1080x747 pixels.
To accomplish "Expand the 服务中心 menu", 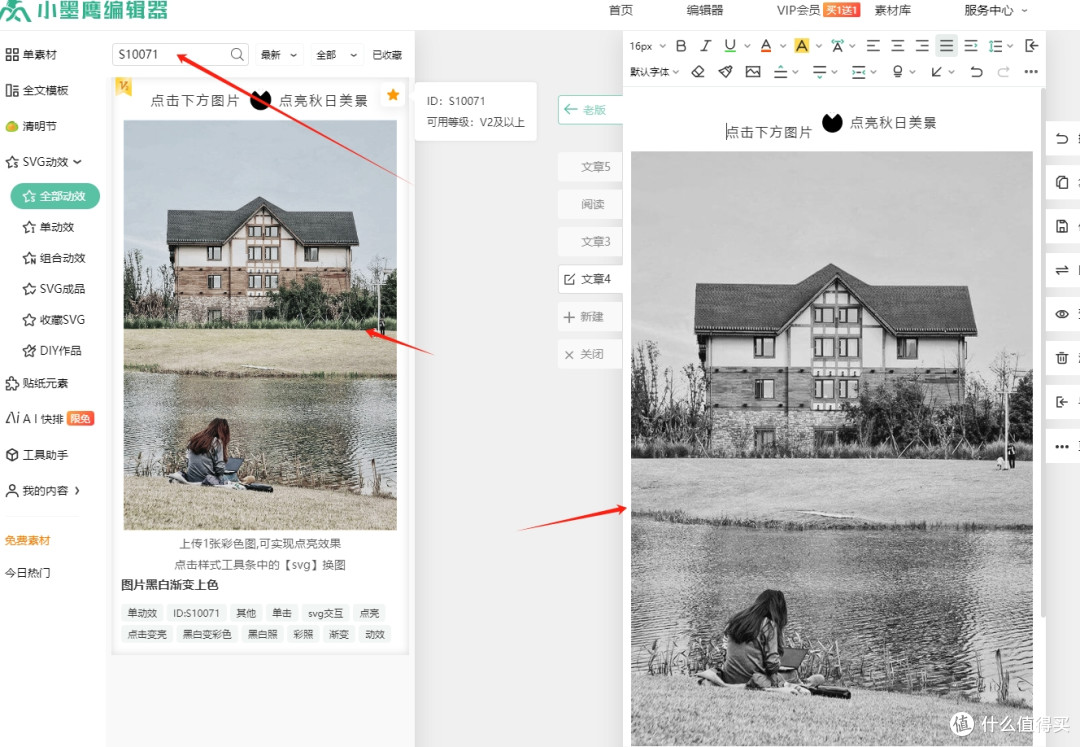I will [x=995, y=10].
